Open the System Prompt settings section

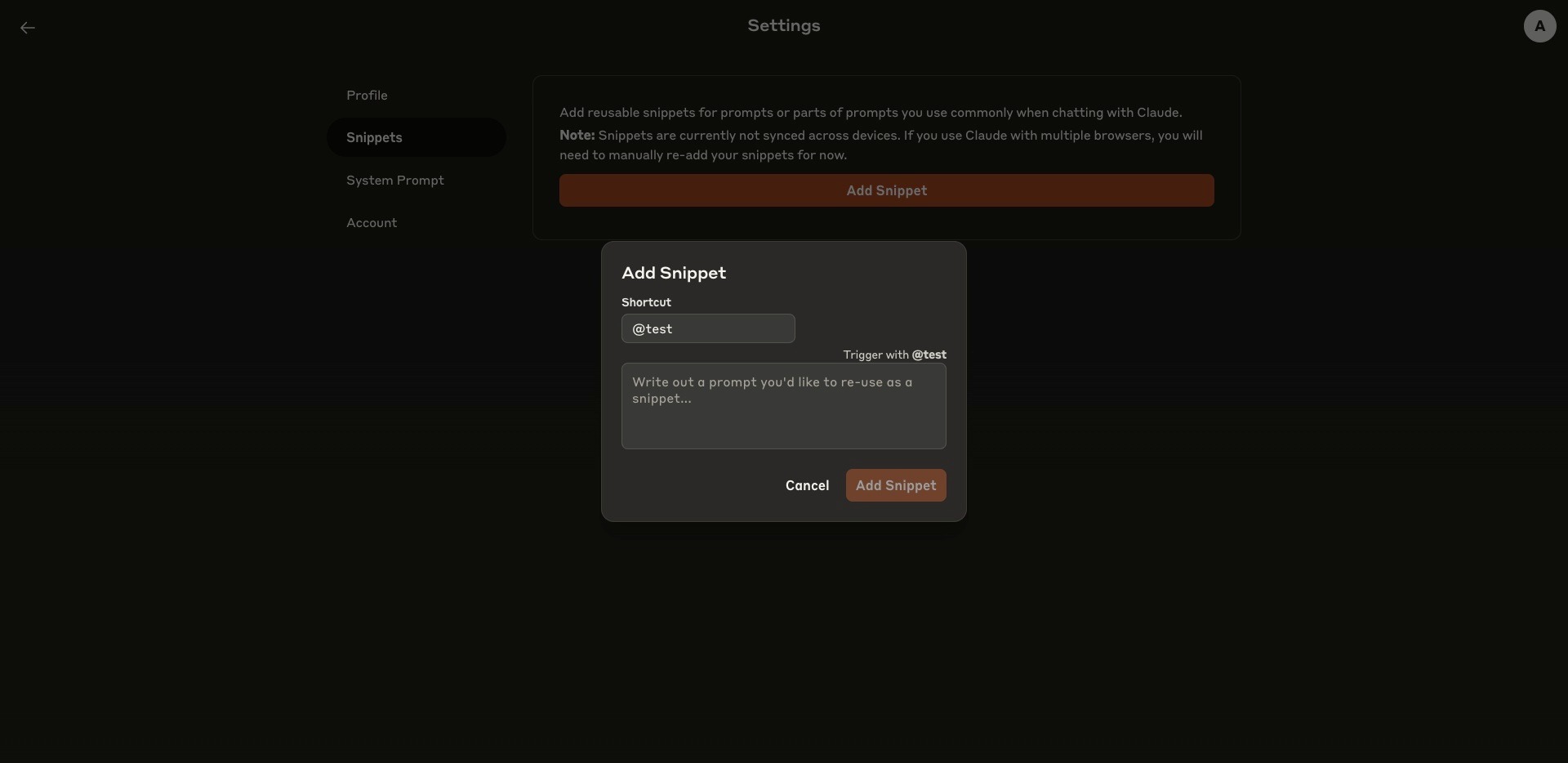(x=416, y=180)
